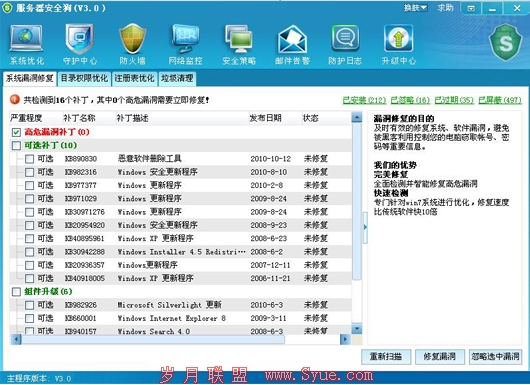
Task: Click the list scroll up arrow
Action: (x=357, y=117)
